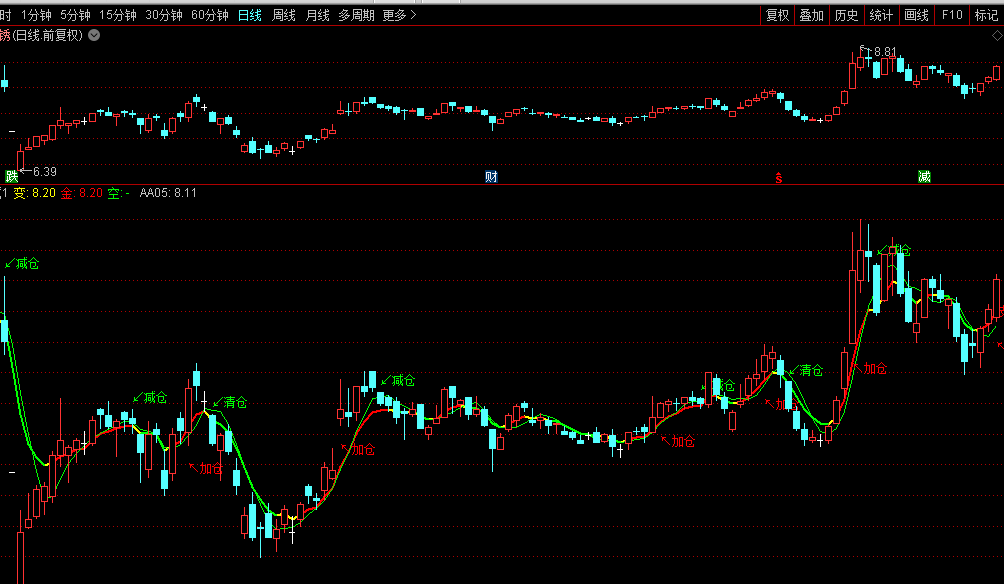Click the 复权 button
1004x584 pixels.
coord(777,15)
